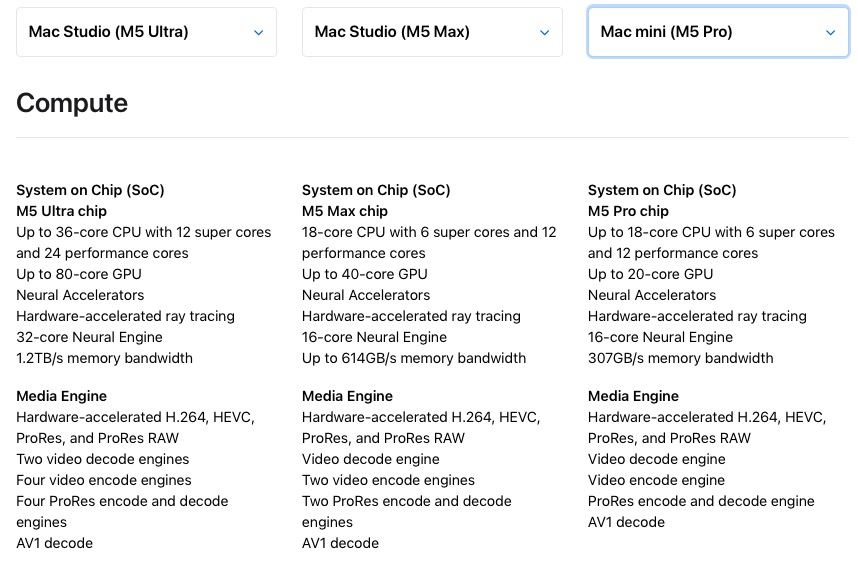Click "Media Engine" heading in M5 Max column

point(347,396)
